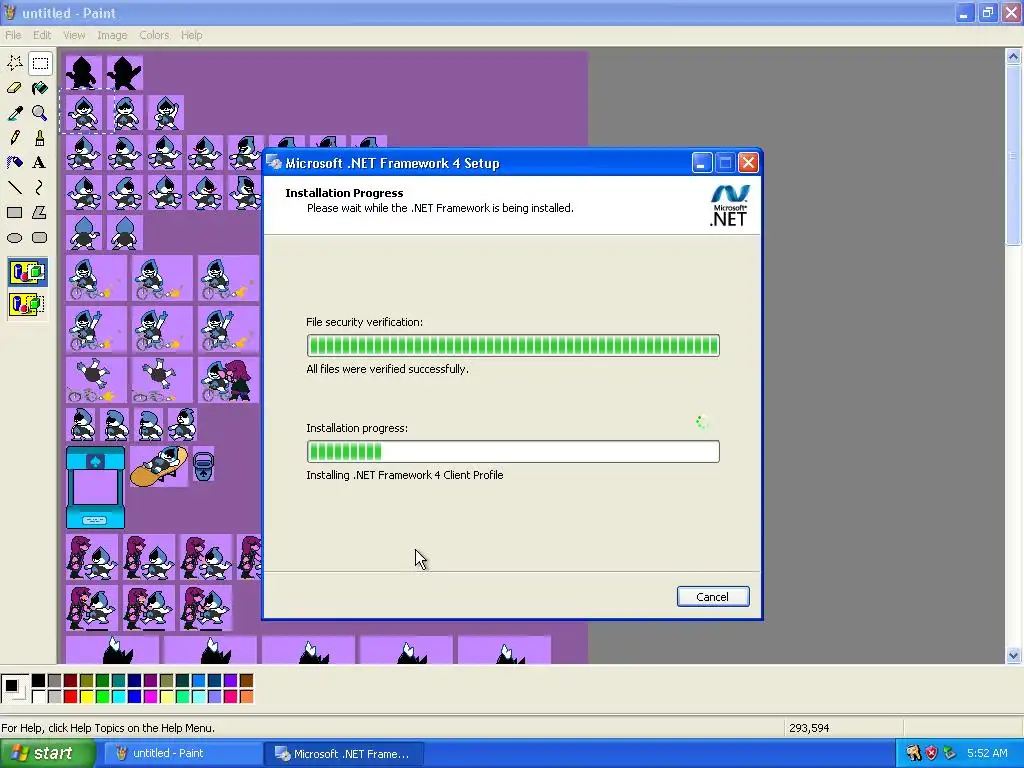
Task: Click the 293,594 coordinates in status bar
Action: click(809, 728)
